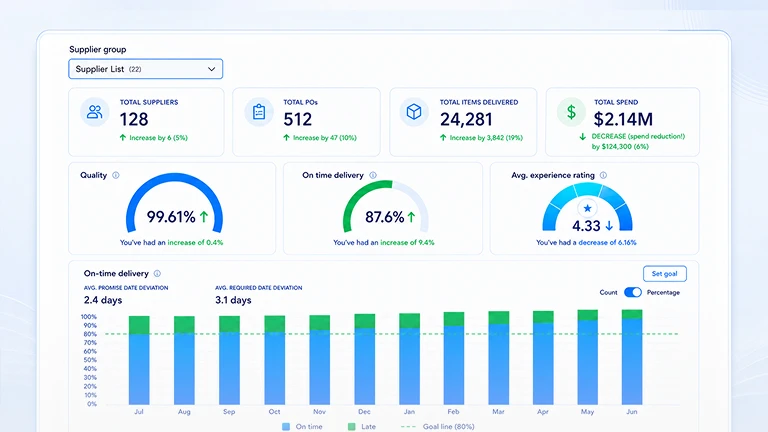The height and width of the screenshot is (432, 768).
Task: Click the blue down arrow beside 4.33
Action: tap(609, 225)
